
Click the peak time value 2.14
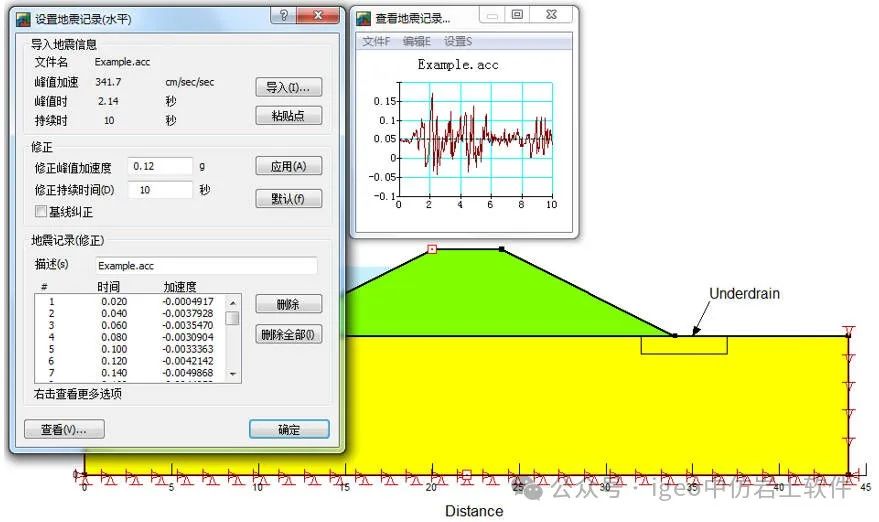108,101
